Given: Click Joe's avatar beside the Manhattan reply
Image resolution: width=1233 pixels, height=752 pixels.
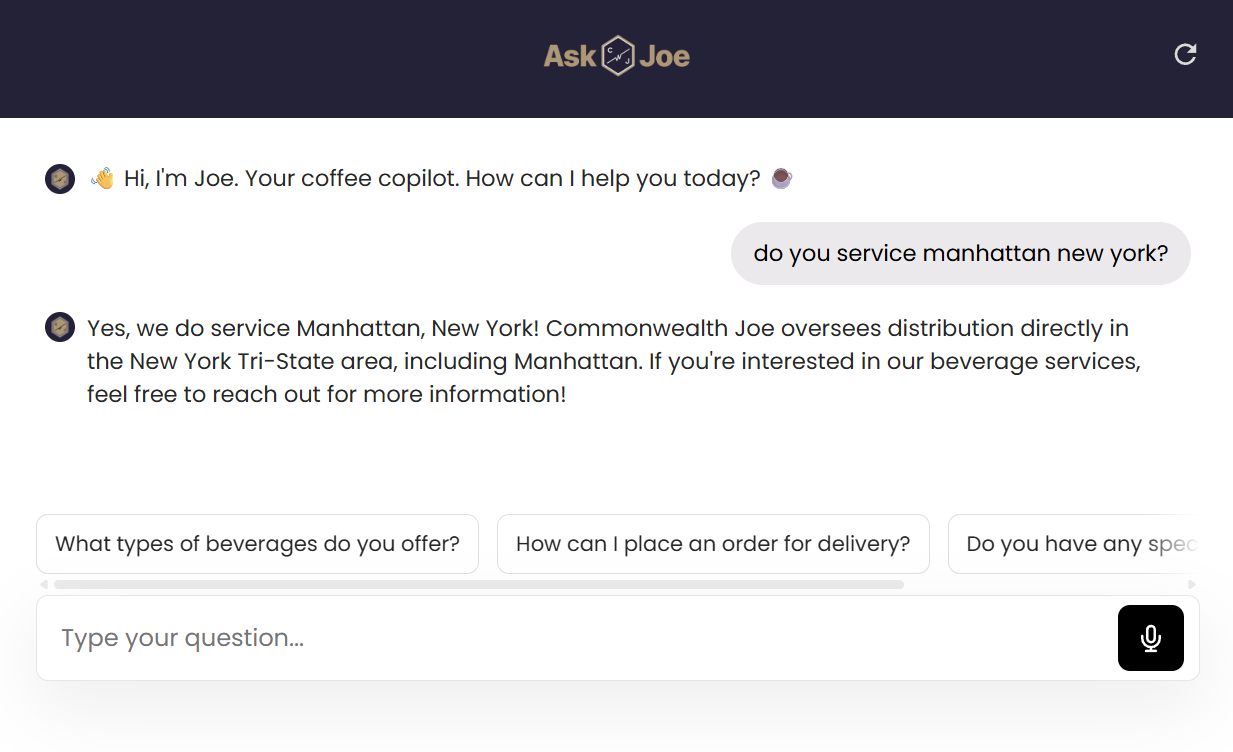Looking at the screenshot, I should (x=60, y=327).
